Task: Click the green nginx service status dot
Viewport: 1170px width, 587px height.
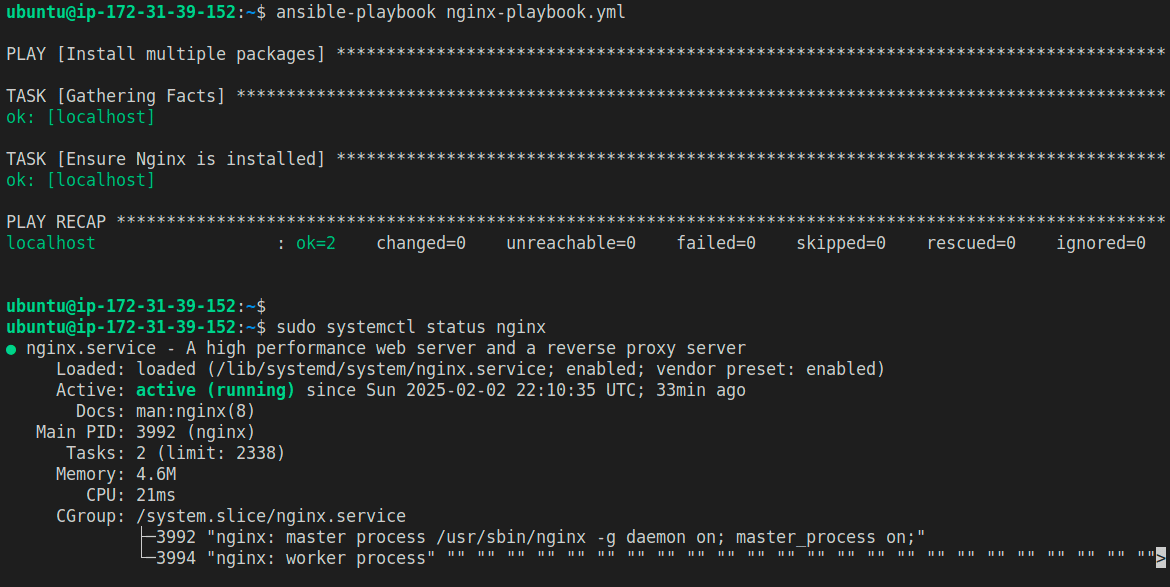Action: pyautogui.click(x=11, y=349)
